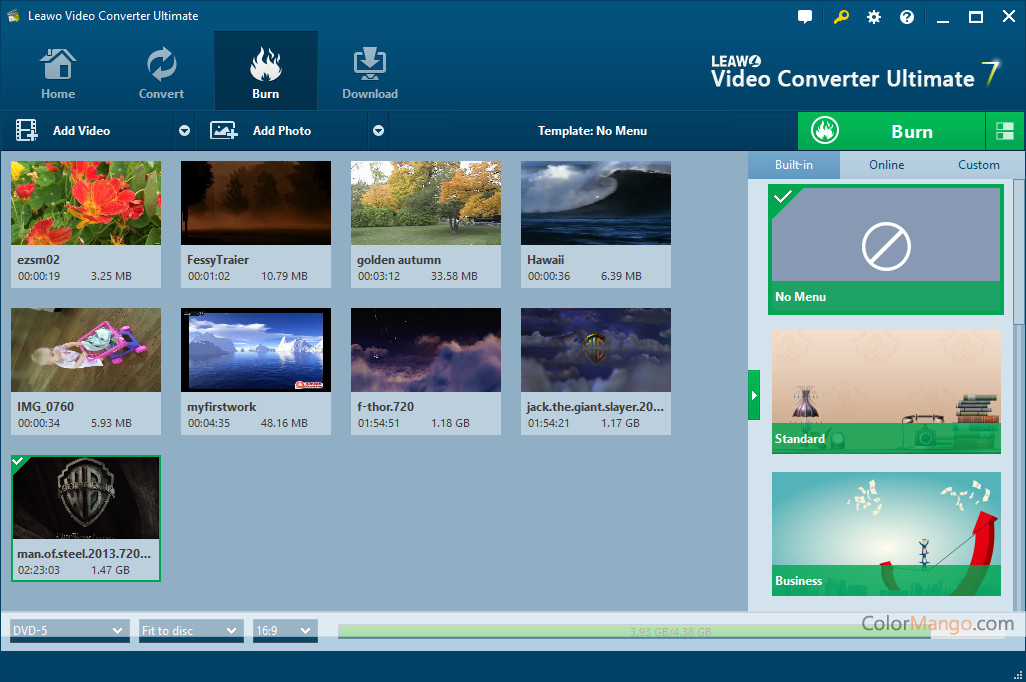Select the jack.the.giant.slayer video thumbnail
The image size is (1026, 682).
pyautogui.click(x=596, y=350)
